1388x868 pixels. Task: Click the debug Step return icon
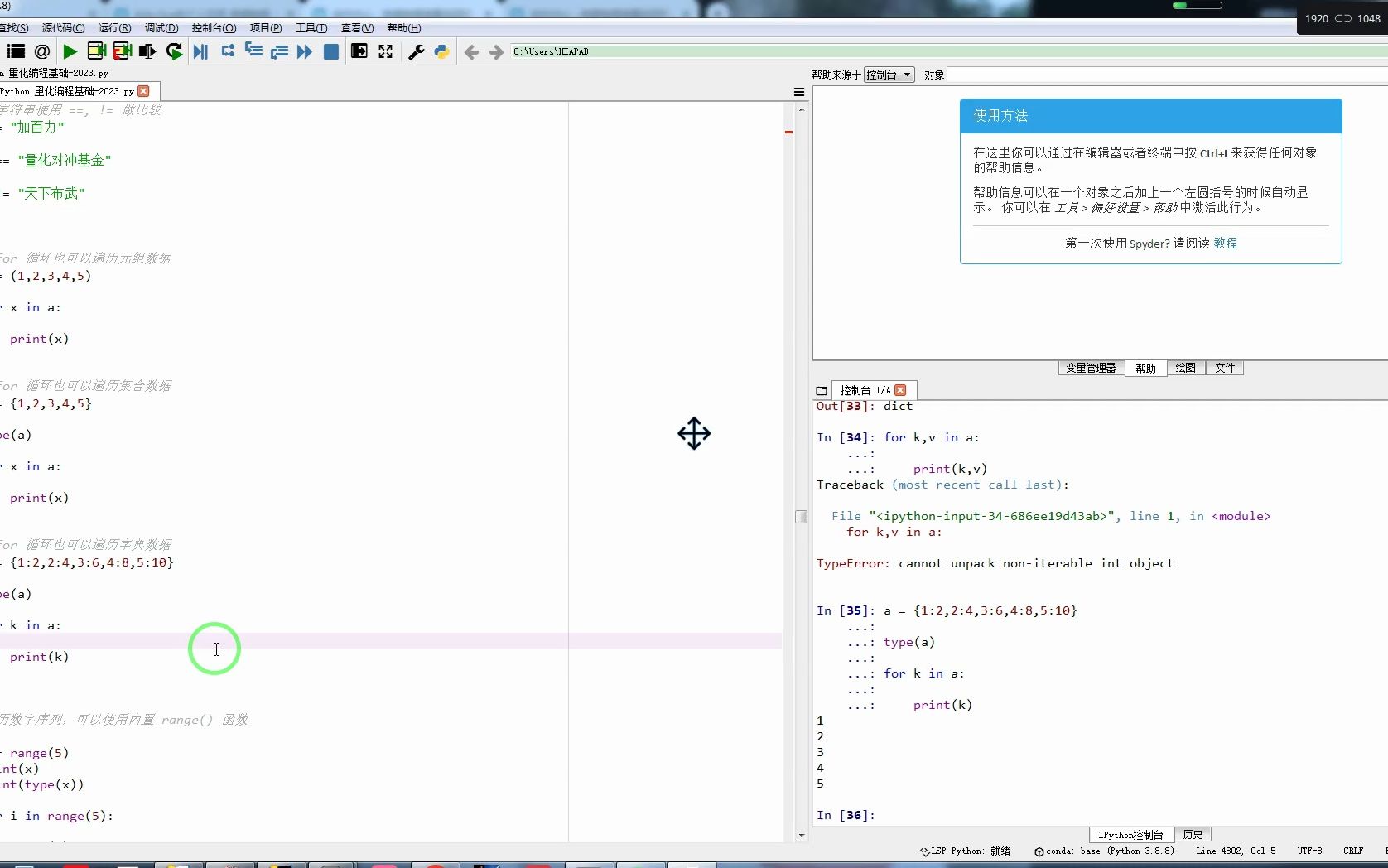tap(279, 51)
